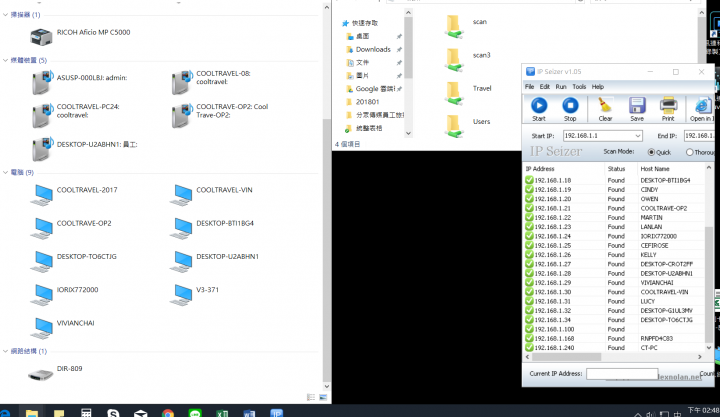Select the RICOH Aficio MP C5000 printer

coord(81,36)
